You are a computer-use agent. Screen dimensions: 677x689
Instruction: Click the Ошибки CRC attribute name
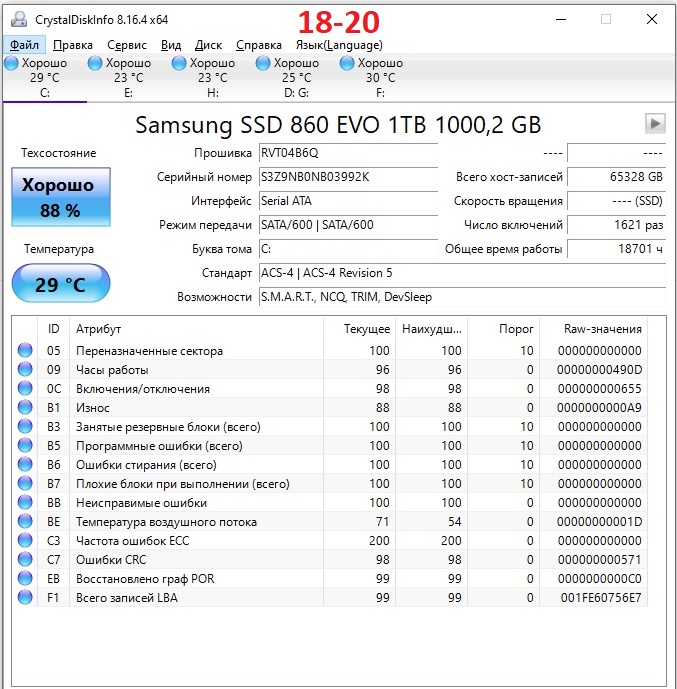coord(111,560)
